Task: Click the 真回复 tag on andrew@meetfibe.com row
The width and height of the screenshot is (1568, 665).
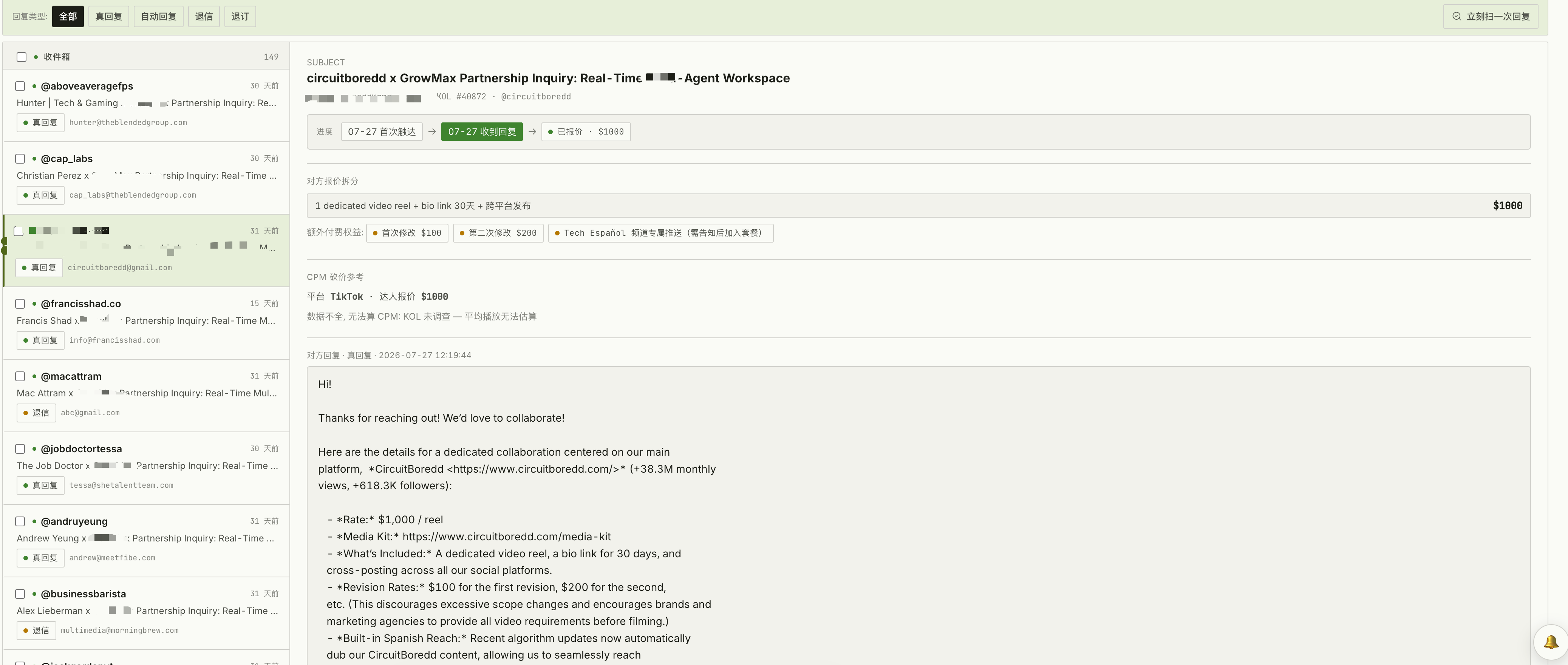Action: (40, 558)
